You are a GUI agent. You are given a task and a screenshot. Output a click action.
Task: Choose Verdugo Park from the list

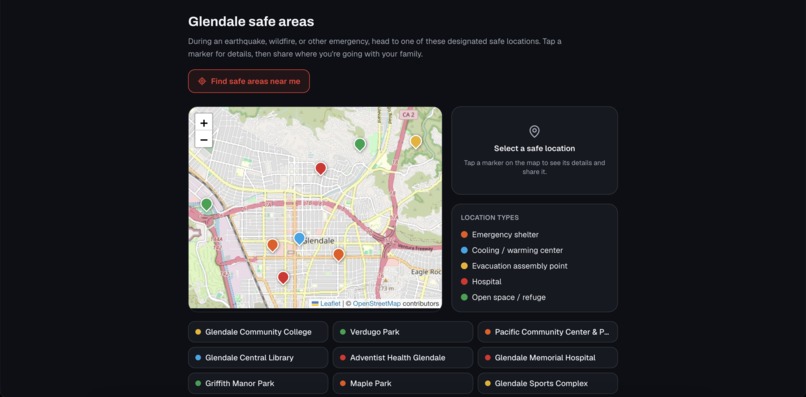pos(403,332)
